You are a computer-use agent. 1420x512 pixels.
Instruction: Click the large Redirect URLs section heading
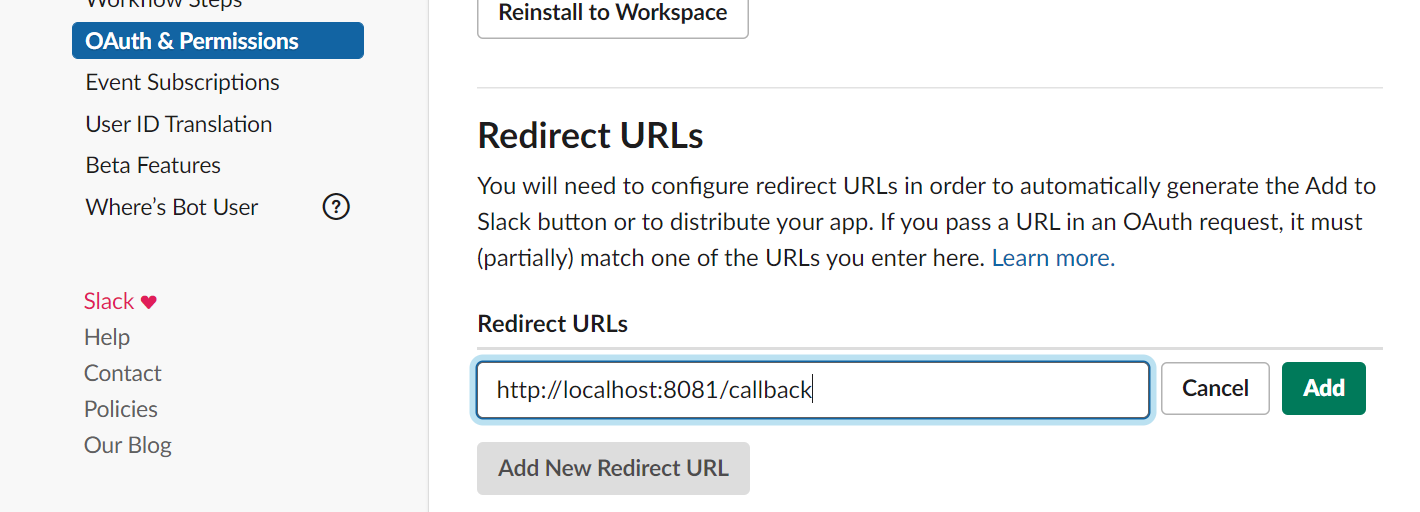(x=590, y=136)
